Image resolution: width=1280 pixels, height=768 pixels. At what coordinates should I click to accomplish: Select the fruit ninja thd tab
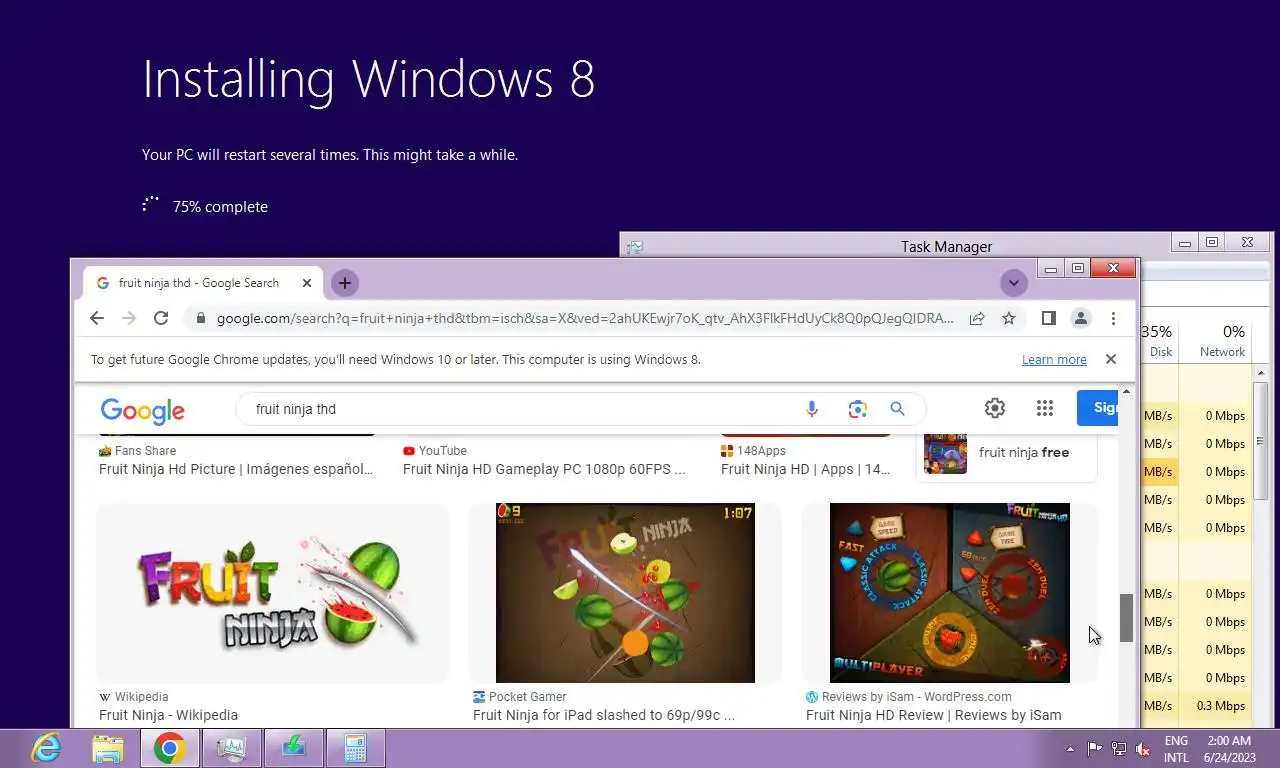203,283
